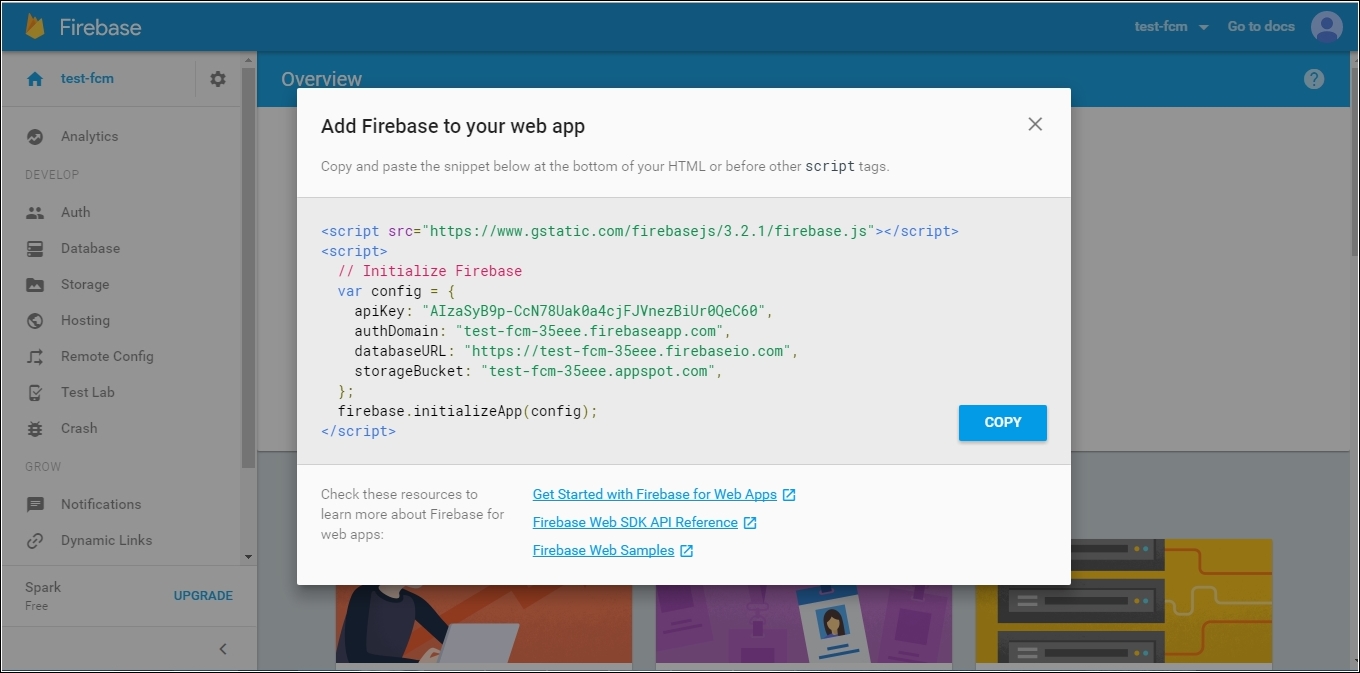
Task: Click the COPY button
Action: coord(1003,423)
